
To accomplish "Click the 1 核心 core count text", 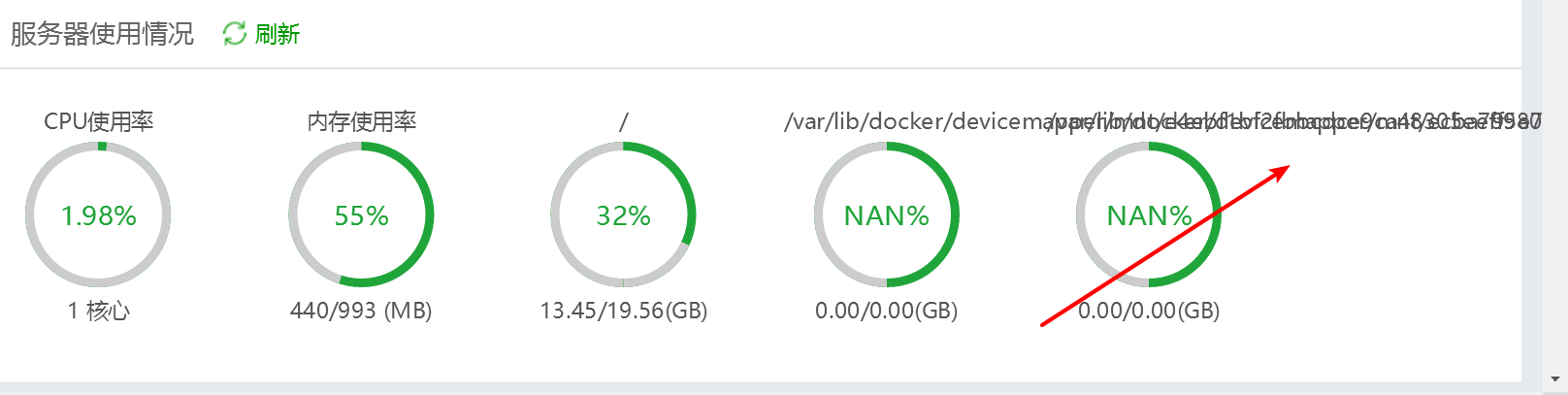I will pyautogui.click(x=98, y=311).
